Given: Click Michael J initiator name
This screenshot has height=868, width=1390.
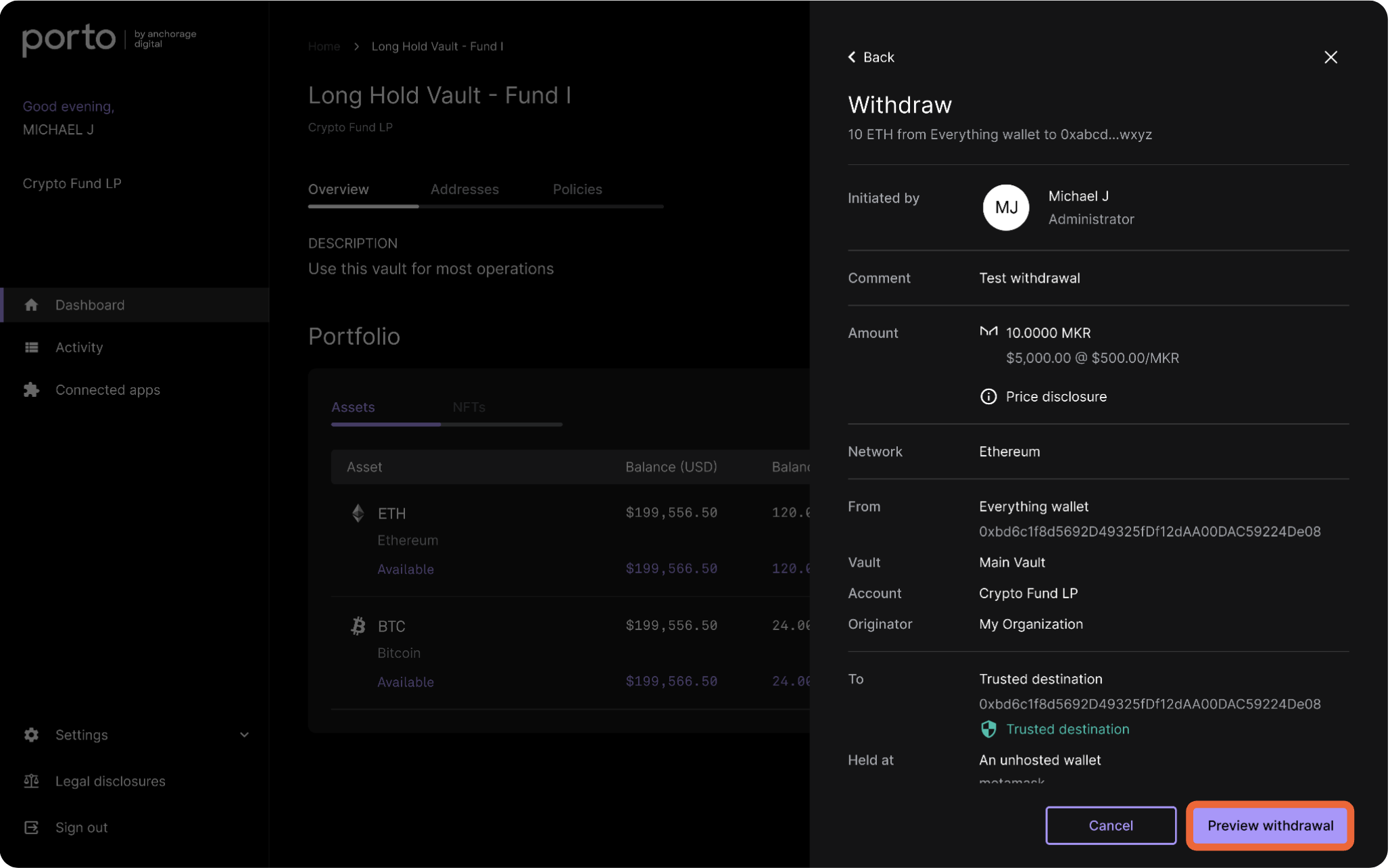Looking at the screenshot, I should point(1078,196).
